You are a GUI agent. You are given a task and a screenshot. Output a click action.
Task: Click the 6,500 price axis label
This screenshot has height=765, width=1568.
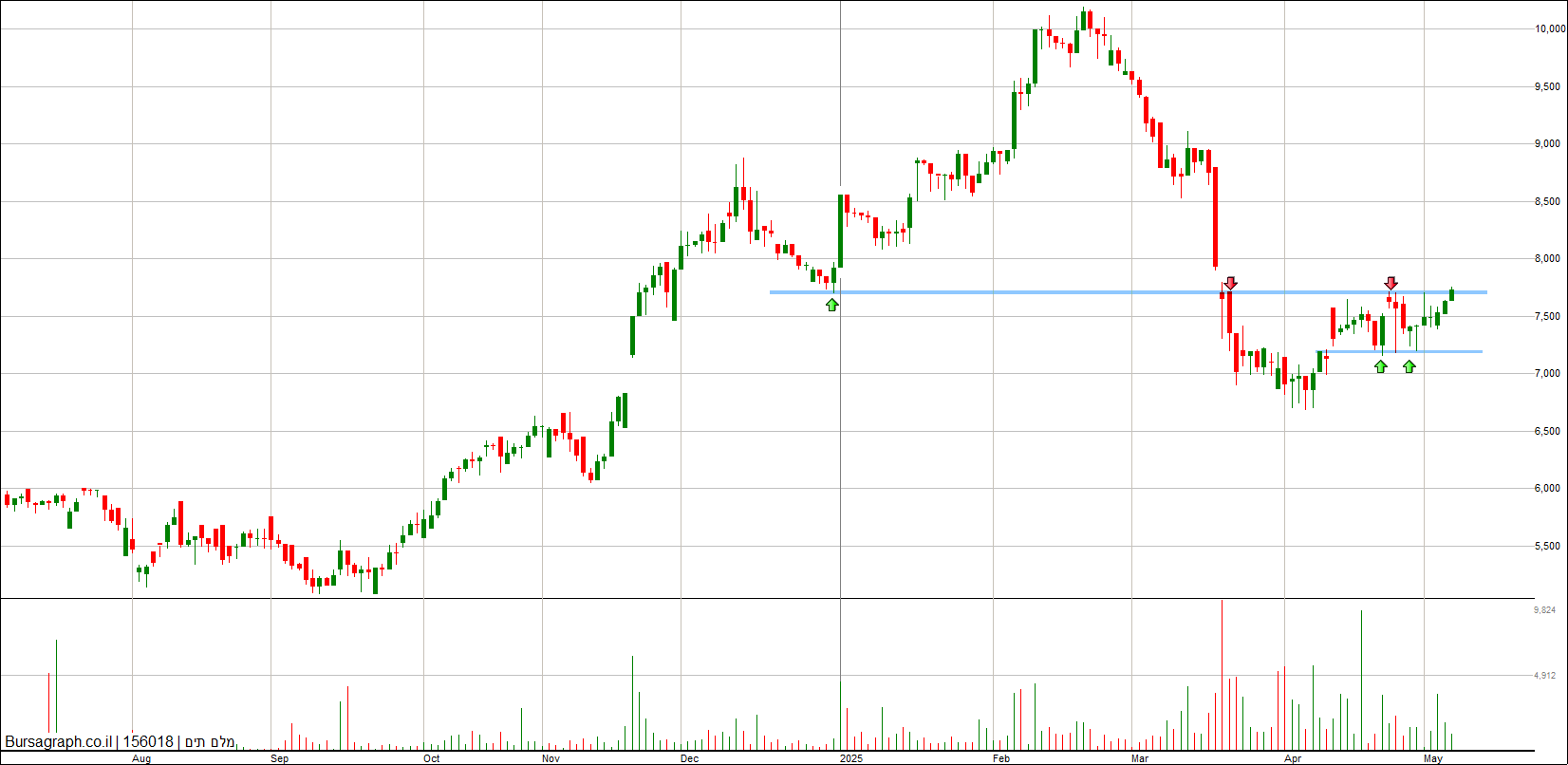1547,431
